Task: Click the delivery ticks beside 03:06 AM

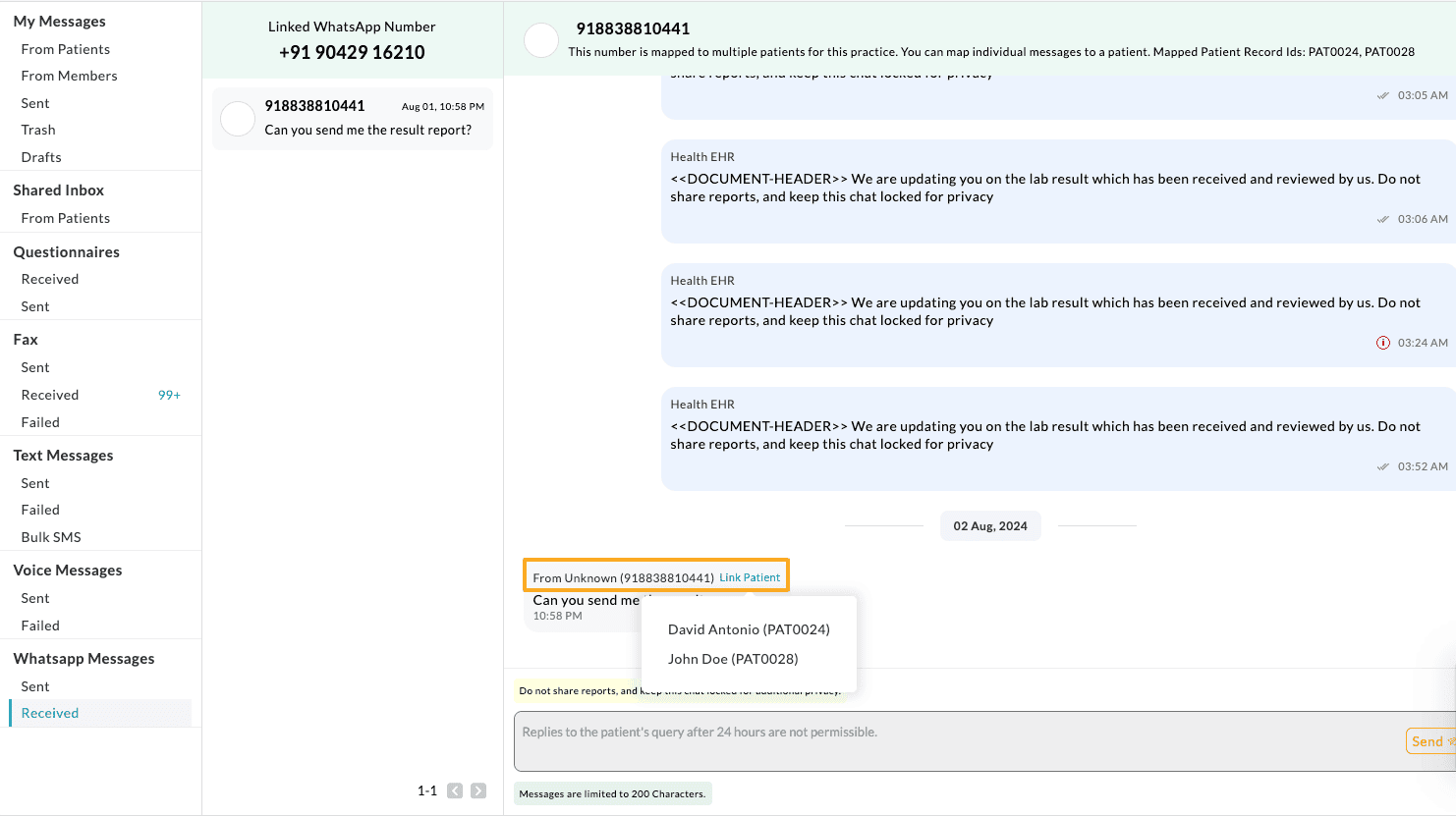Action: click(x=1382, y=219)
